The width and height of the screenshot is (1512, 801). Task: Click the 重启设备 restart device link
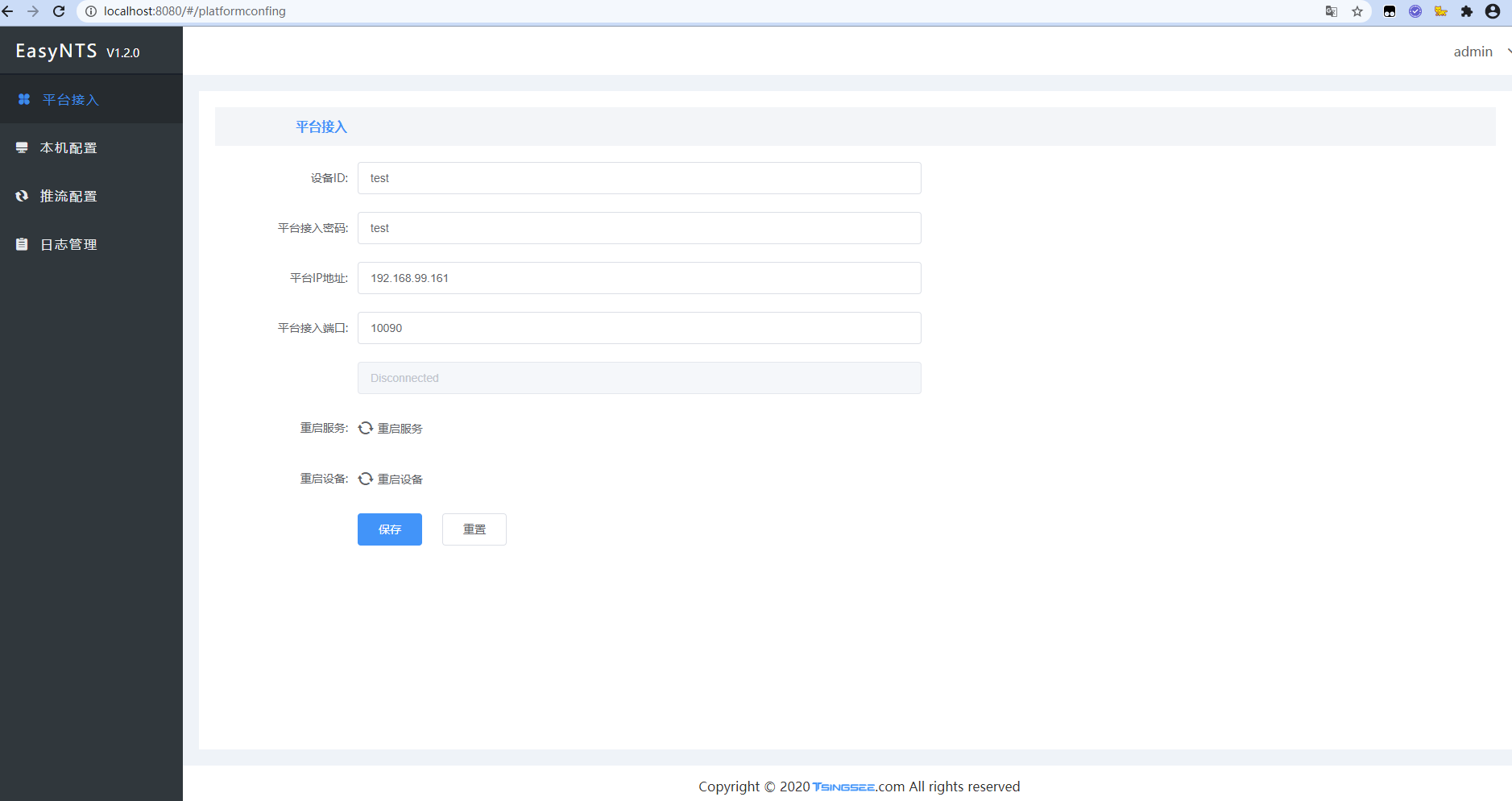[x=391, y=479]
